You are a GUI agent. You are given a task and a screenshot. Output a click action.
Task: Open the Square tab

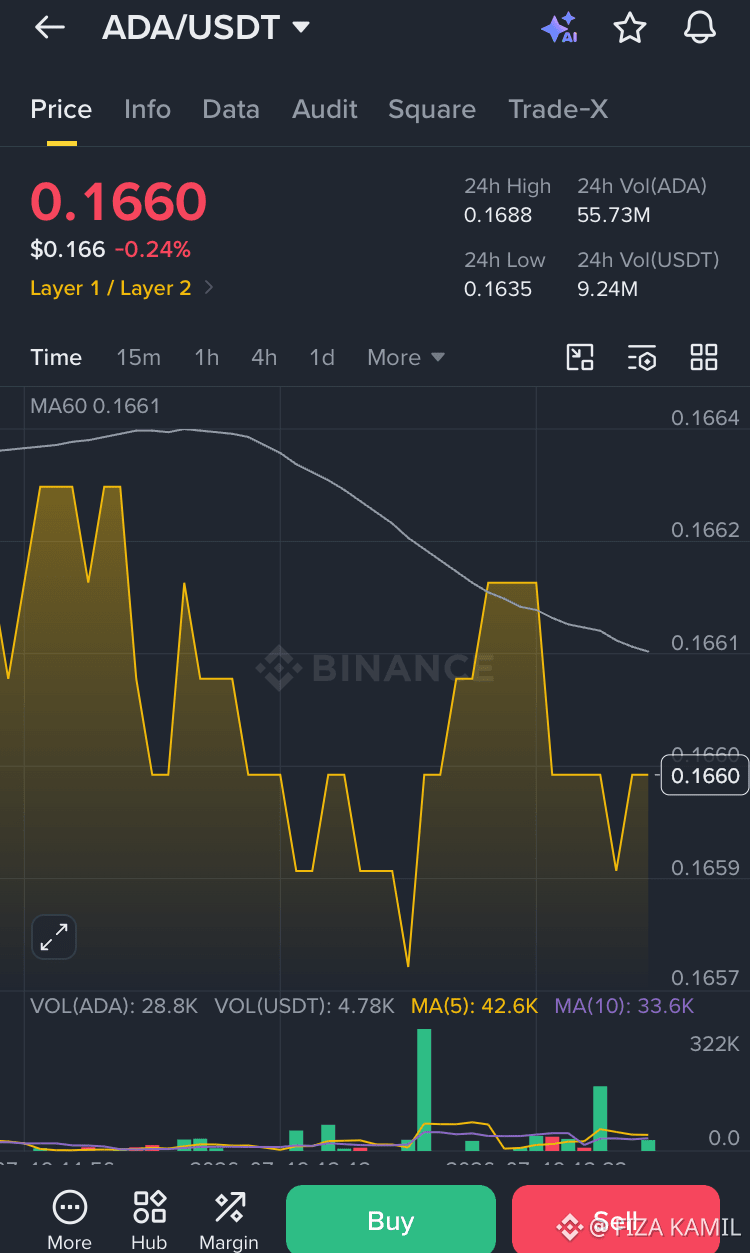coord(432,109)
